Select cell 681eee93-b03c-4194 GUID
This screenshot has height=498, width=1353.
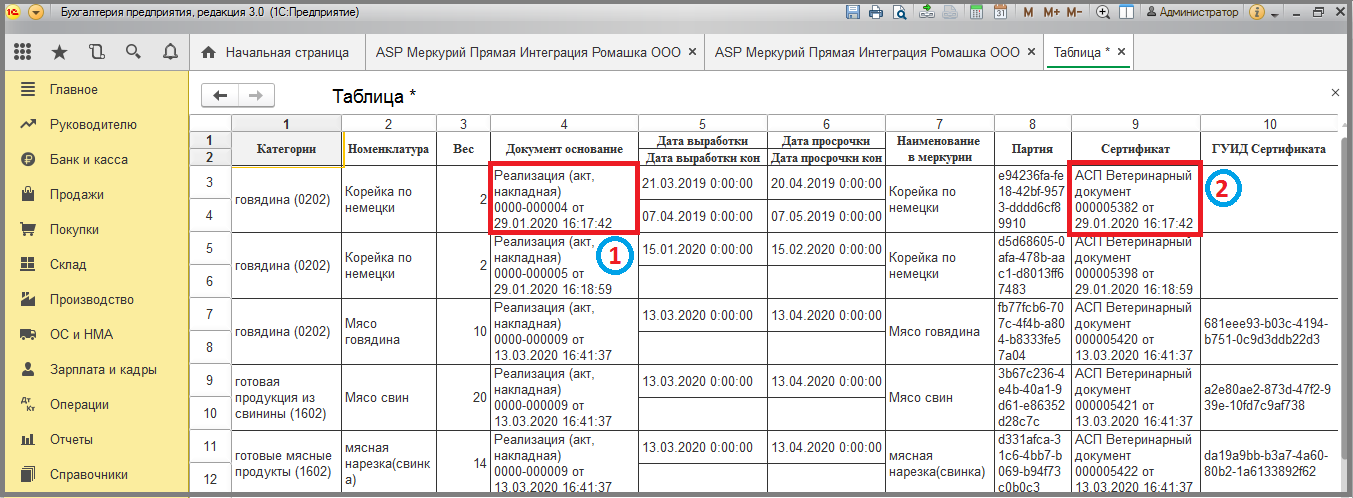[x=1269, y=332]
